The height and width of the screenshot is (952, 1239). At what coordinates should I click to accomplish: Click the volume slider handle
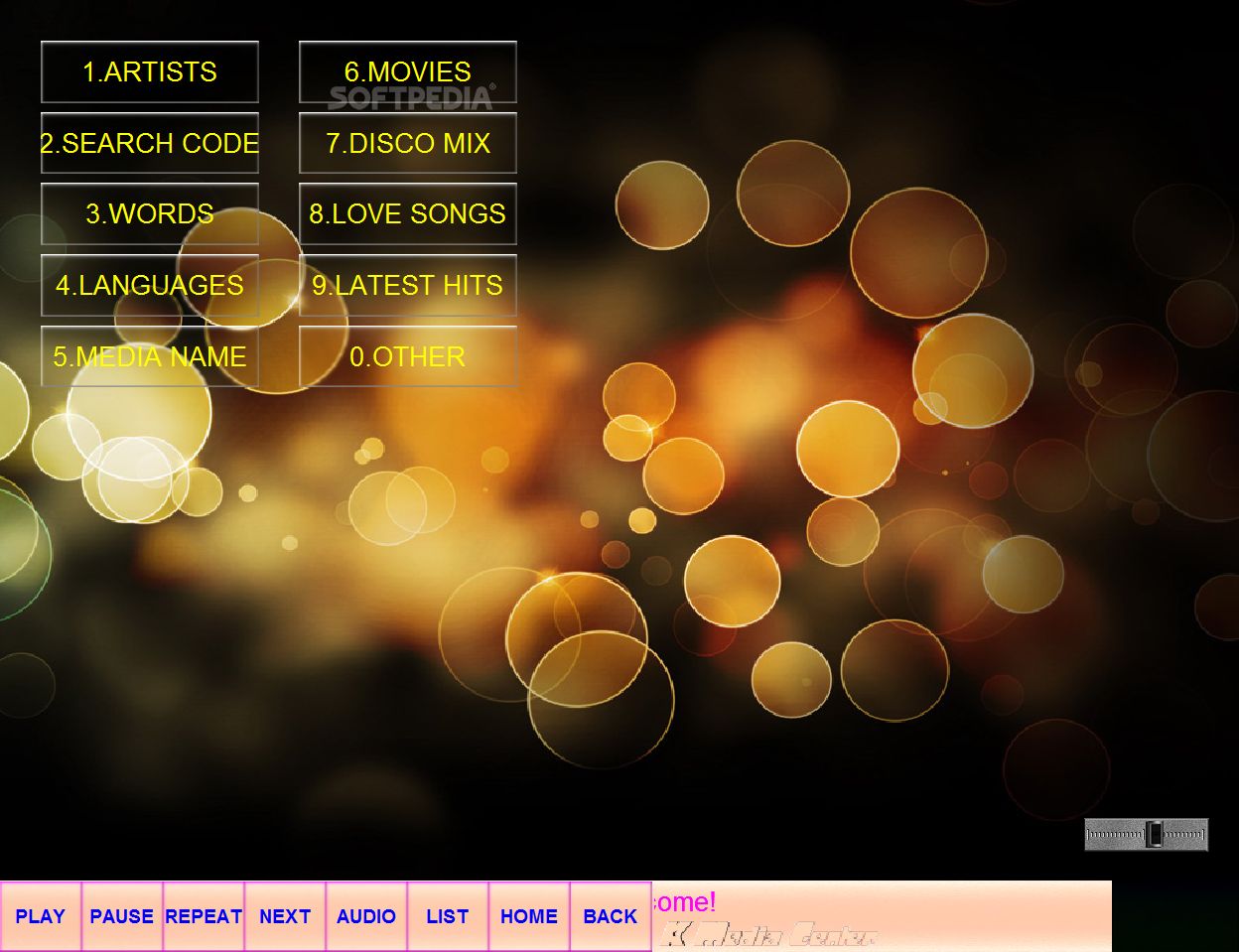point(1155,835)
